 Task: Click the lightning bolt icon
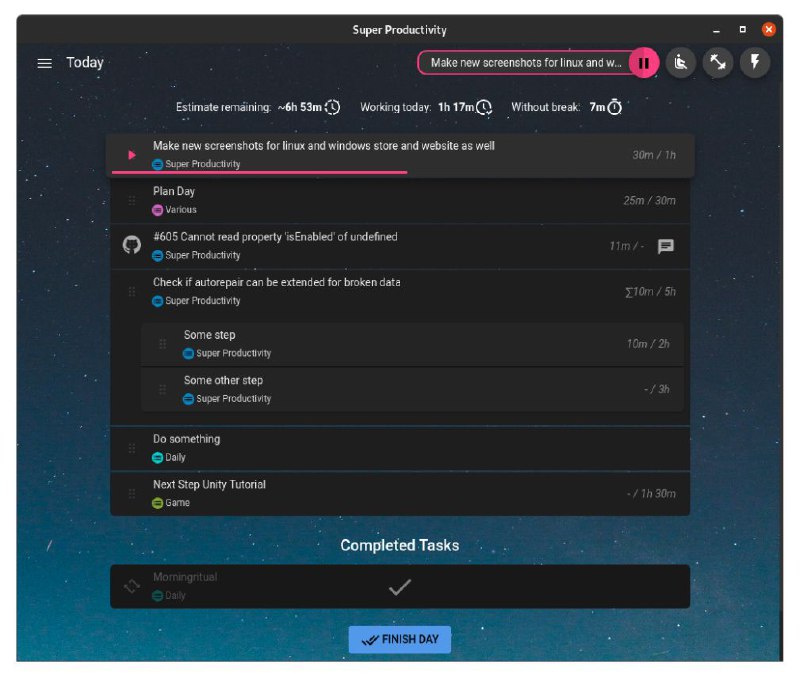[755, 63]
